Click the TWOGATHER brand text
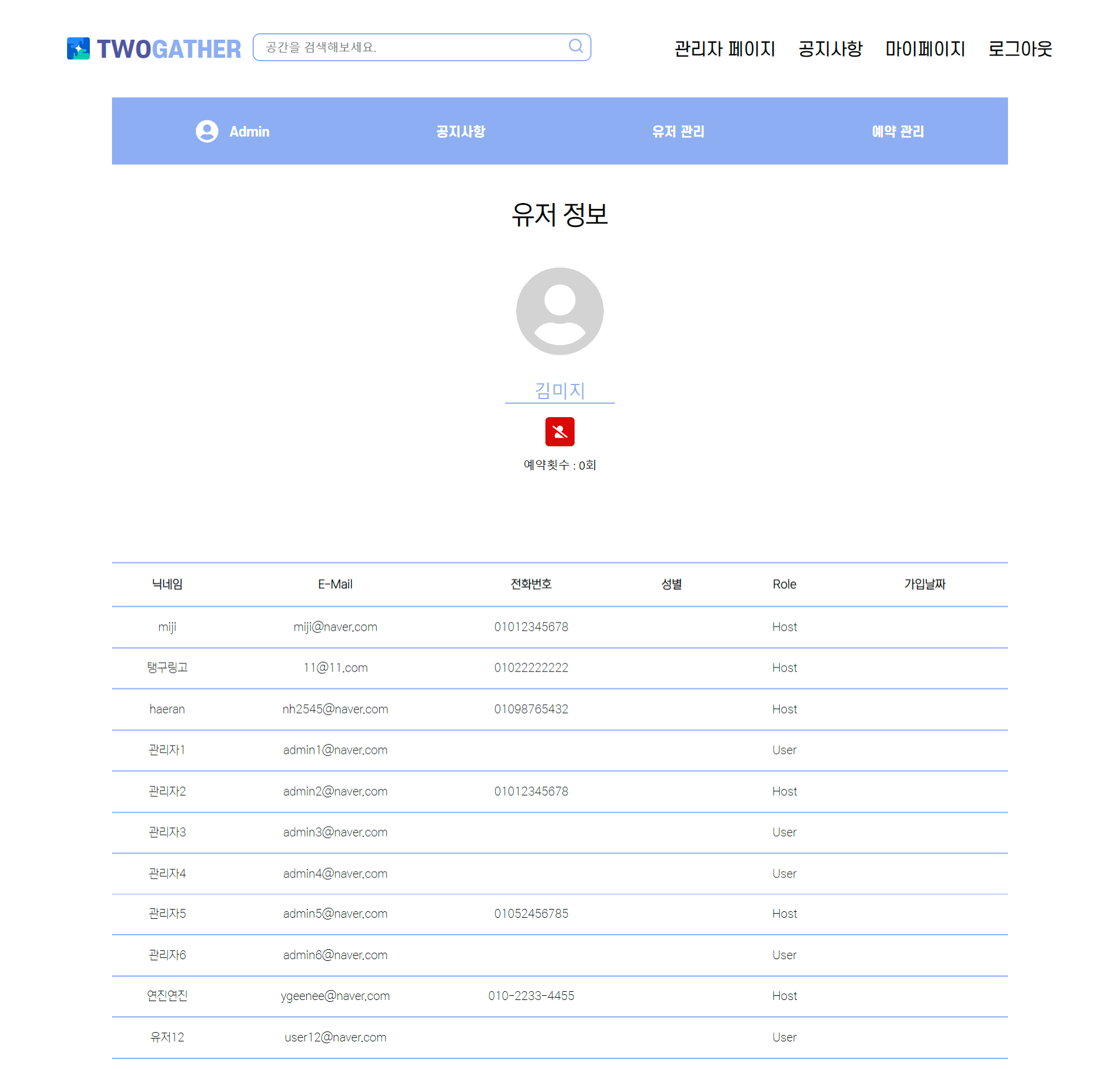The height and width of the screenshot is (1070, 1120). coord(169,49)
